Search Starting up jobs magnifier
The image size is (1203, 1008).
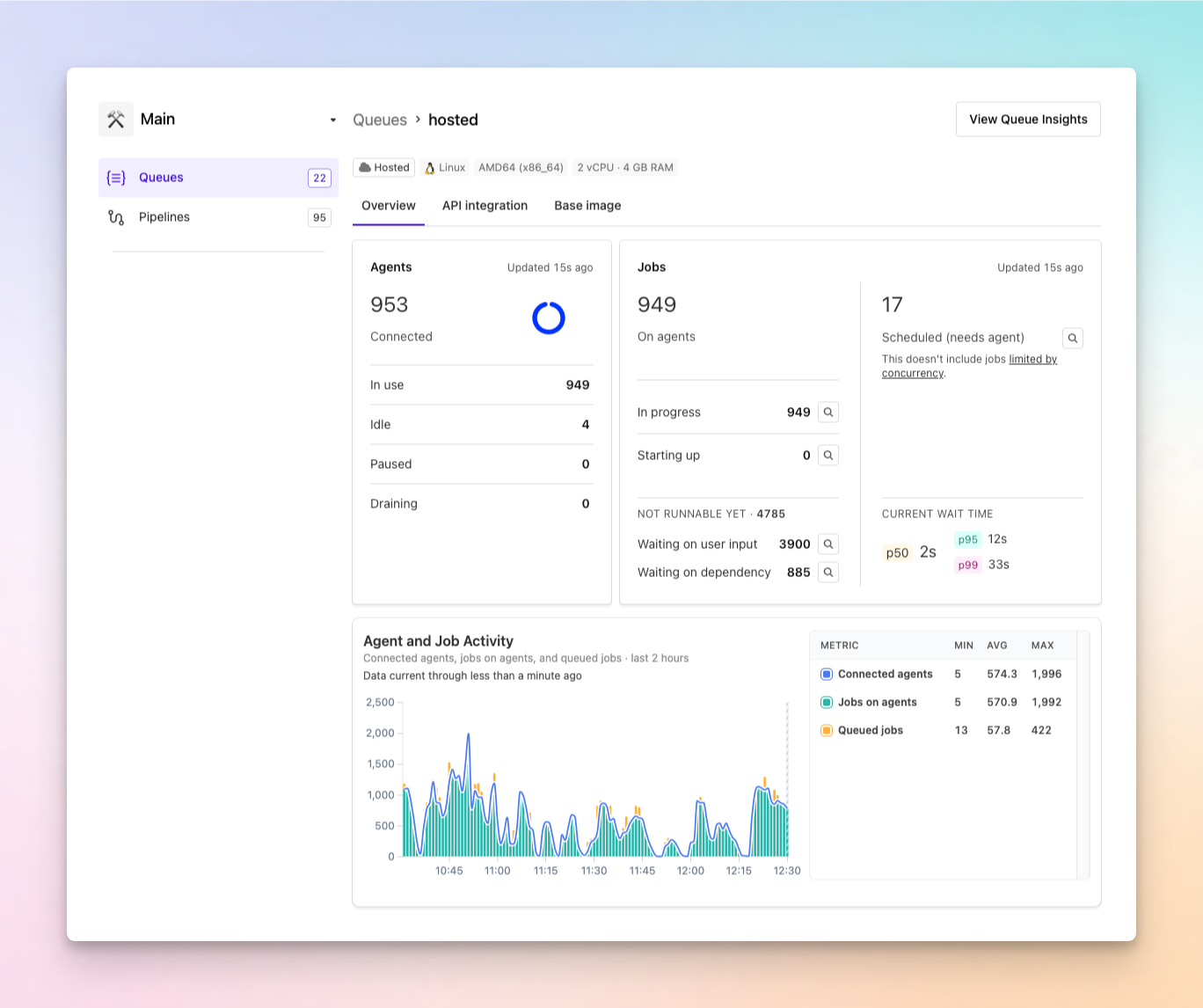point(828,456)
